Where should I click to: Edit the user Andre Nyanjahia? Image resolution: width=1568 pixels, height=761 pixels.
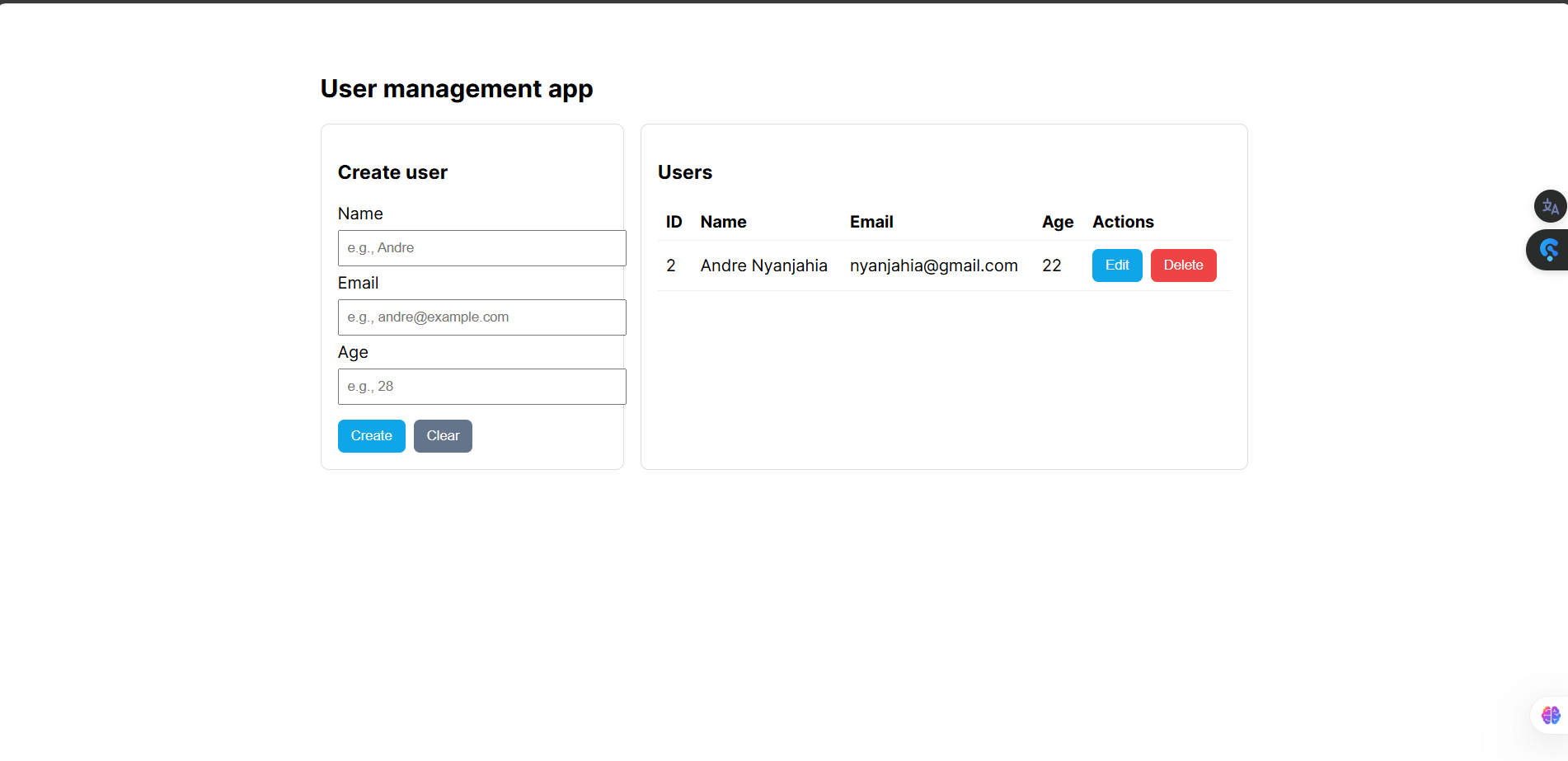click(x=1116, y=265)
